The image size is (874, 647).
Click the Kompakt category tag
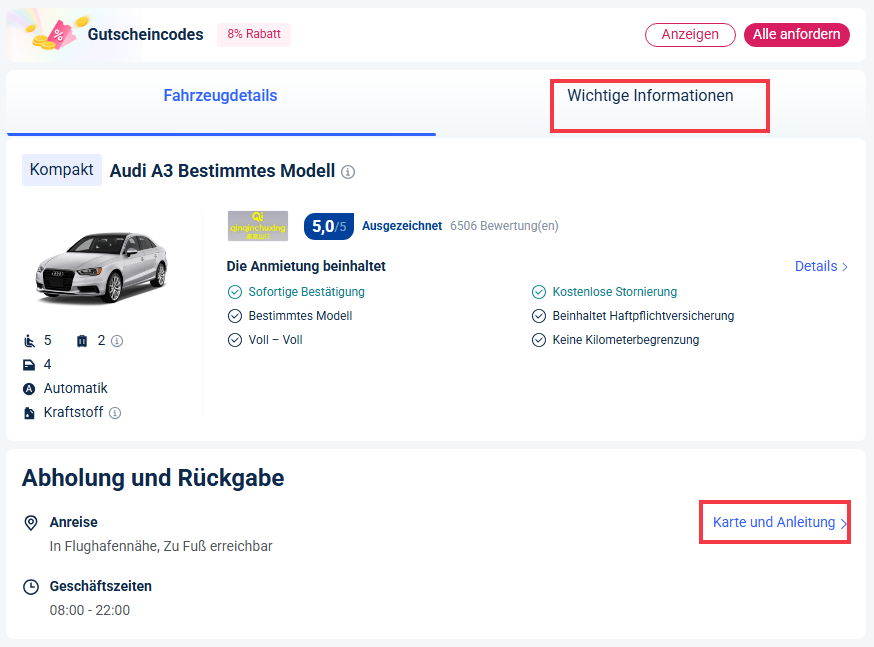point(61,170)
